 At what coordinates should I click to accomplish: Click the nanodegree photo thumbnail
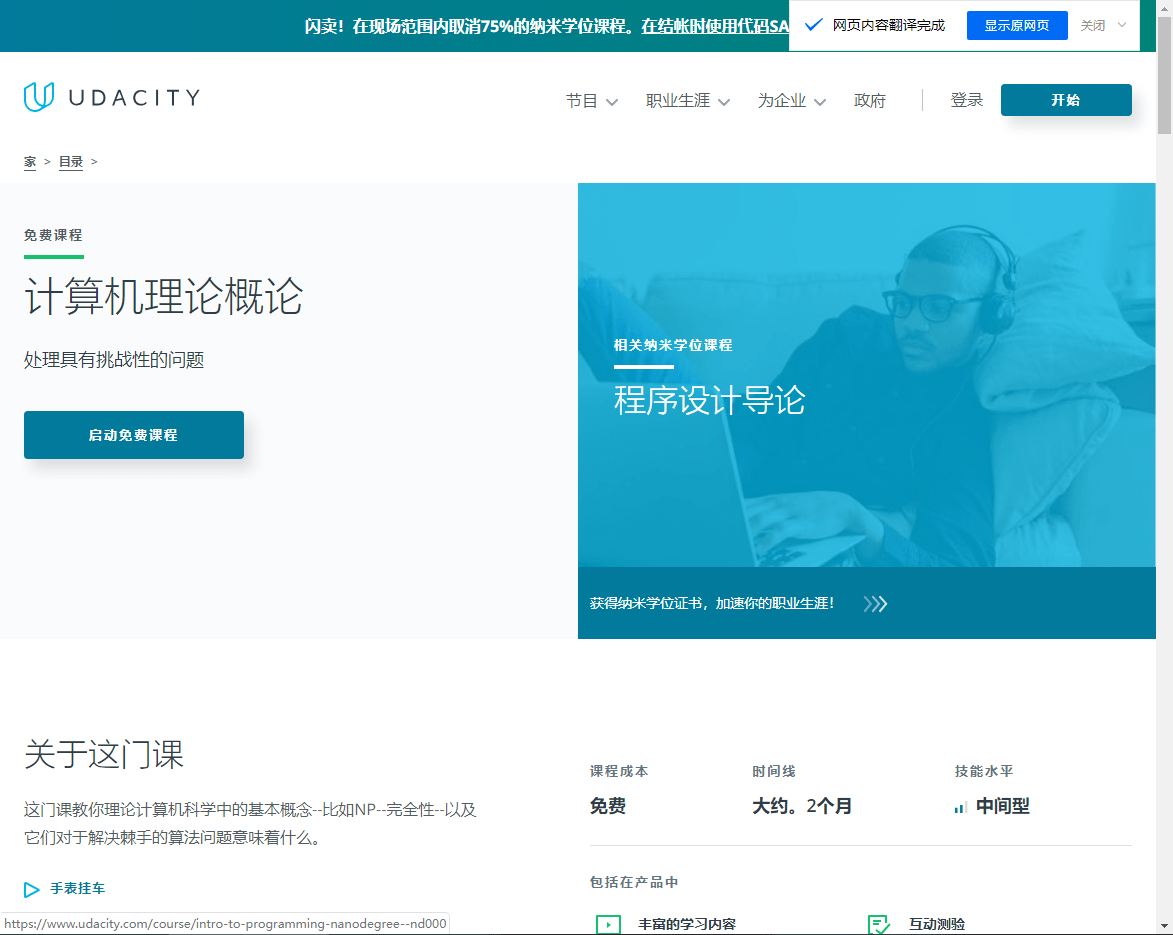[866, 375]
